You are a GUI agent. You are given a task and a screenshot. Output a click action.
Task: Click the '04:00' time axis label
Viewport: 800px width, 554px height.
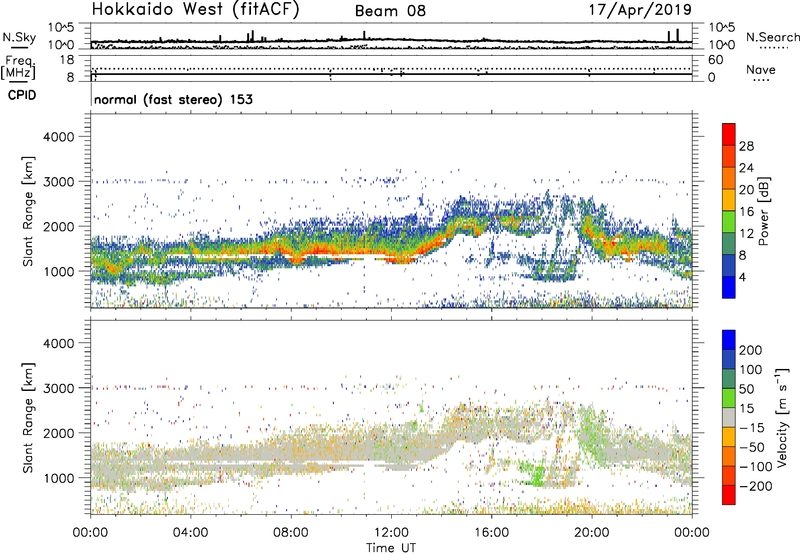point(191,533)
